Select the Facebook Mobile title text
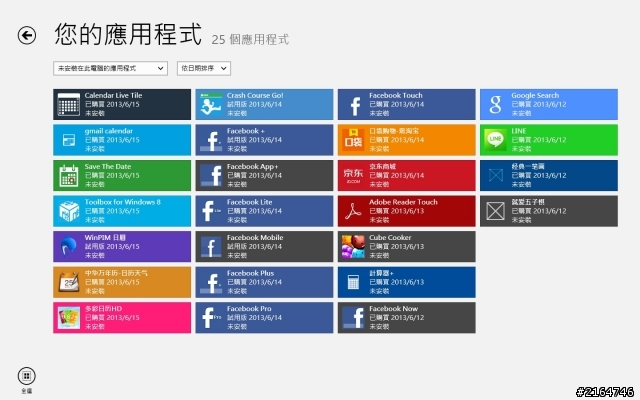Viewport: 640px width, 400px height. [x=255, y=238]
